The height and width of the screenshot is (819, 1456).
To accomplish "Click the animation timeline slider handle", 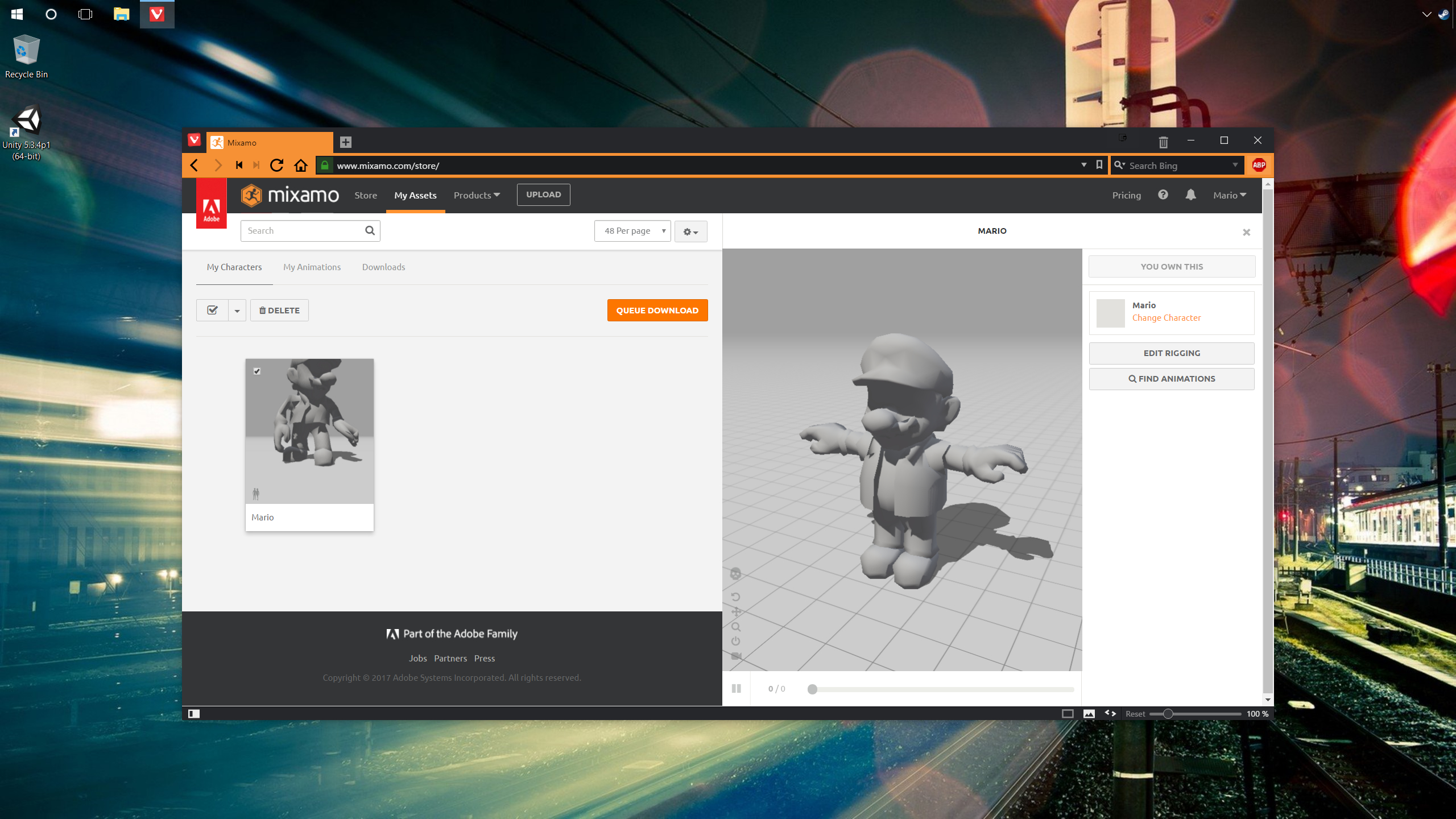I will click(x=812, y=689).
